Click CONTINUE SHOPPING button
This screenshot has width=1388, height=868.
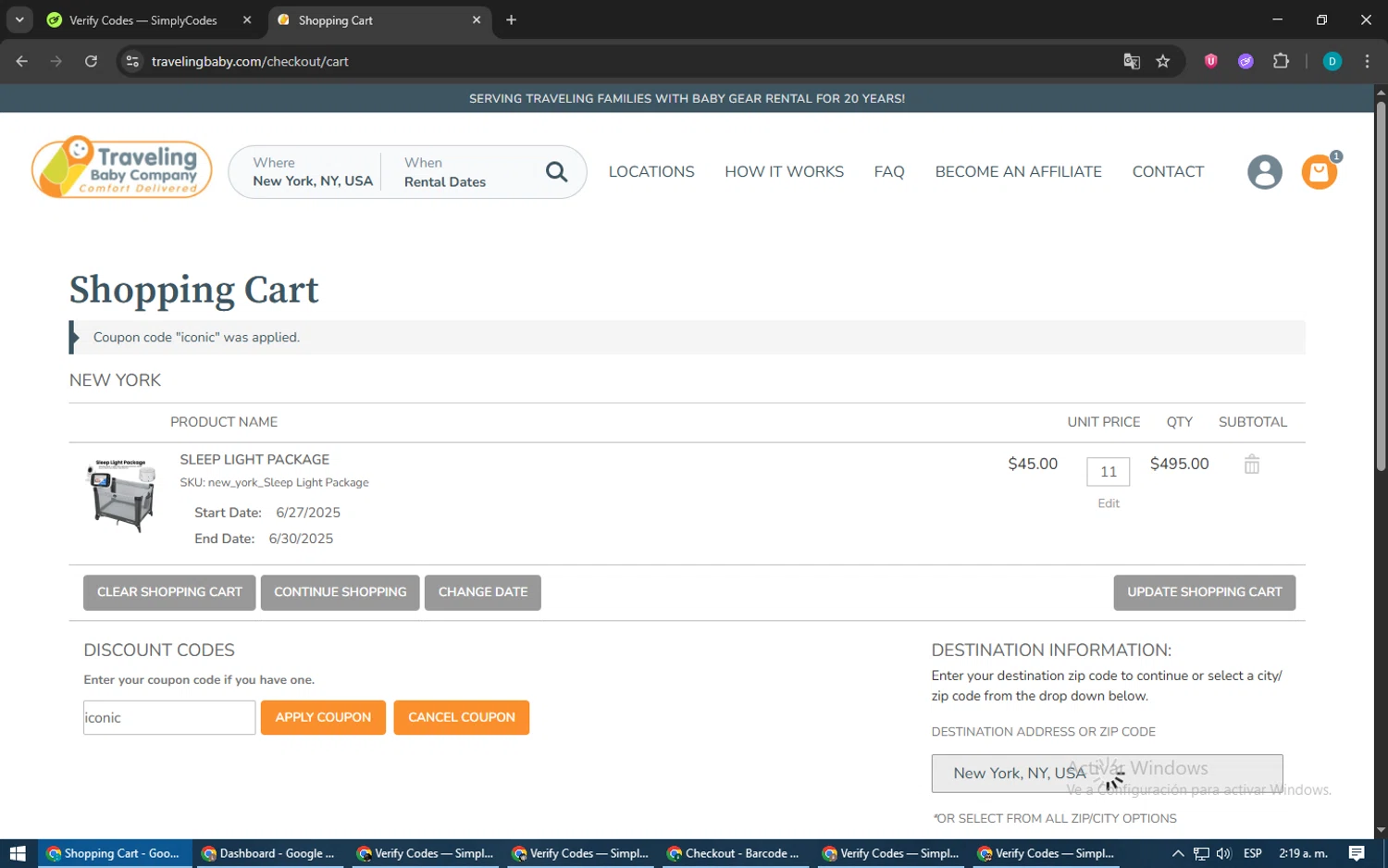pos(340,592)
